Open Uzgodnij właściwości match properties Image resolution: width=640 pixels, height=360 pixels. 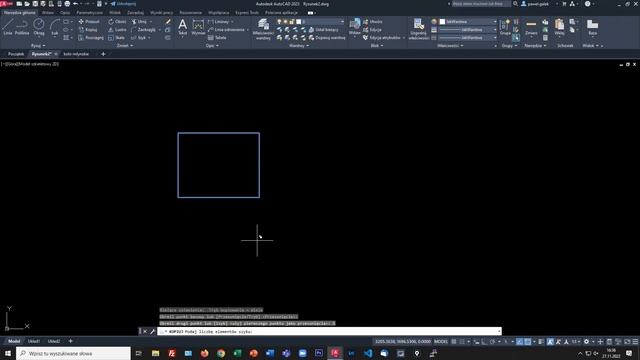tap(418, 29)
